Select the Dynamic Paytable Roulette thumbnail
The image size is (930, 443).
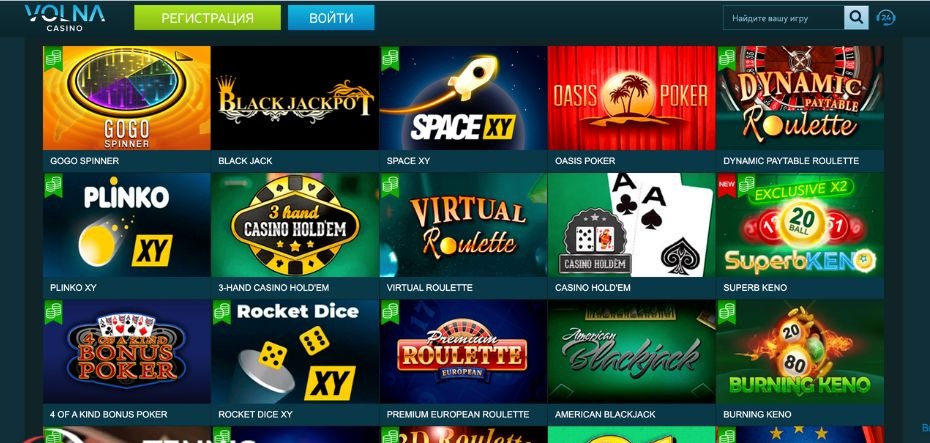[800, 98]
